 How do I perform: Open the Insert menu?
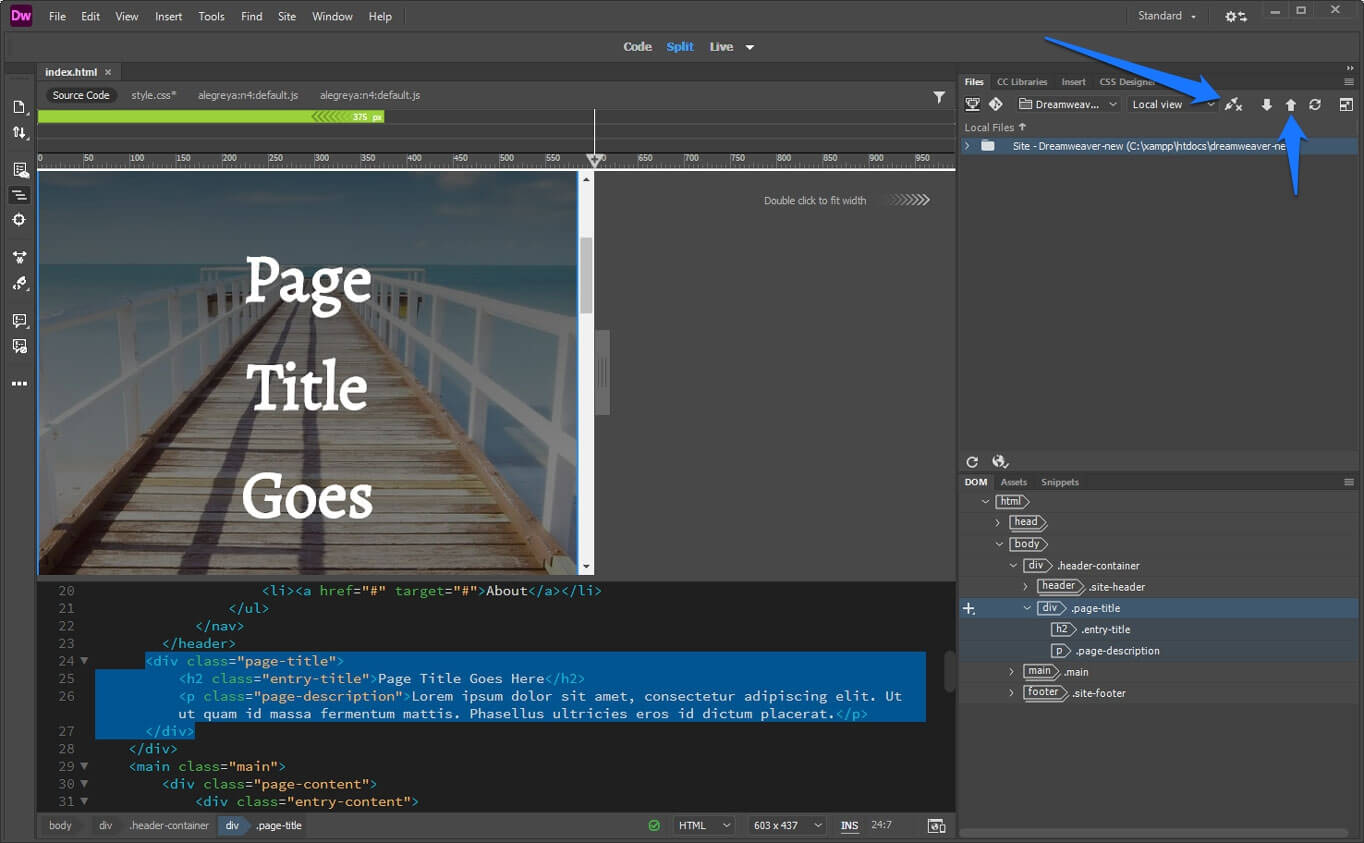pyautogui.click(x=168, y=16)
